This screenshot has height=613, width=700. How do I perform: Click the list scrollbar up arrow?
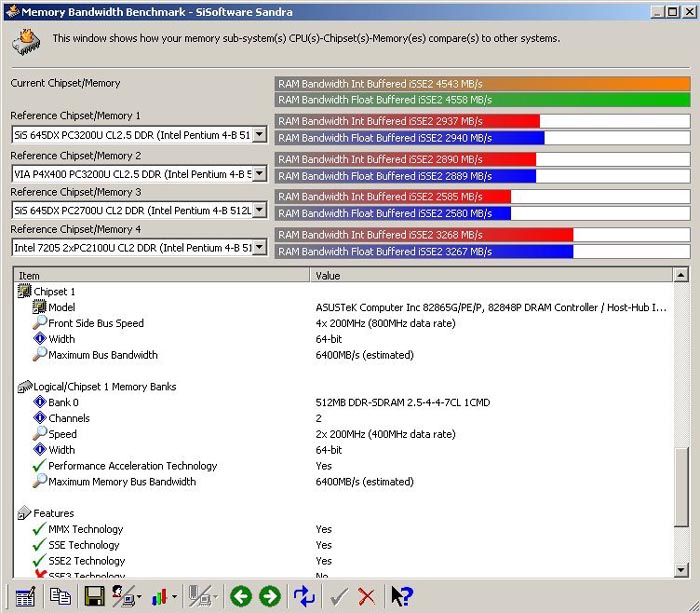(680, 275)
